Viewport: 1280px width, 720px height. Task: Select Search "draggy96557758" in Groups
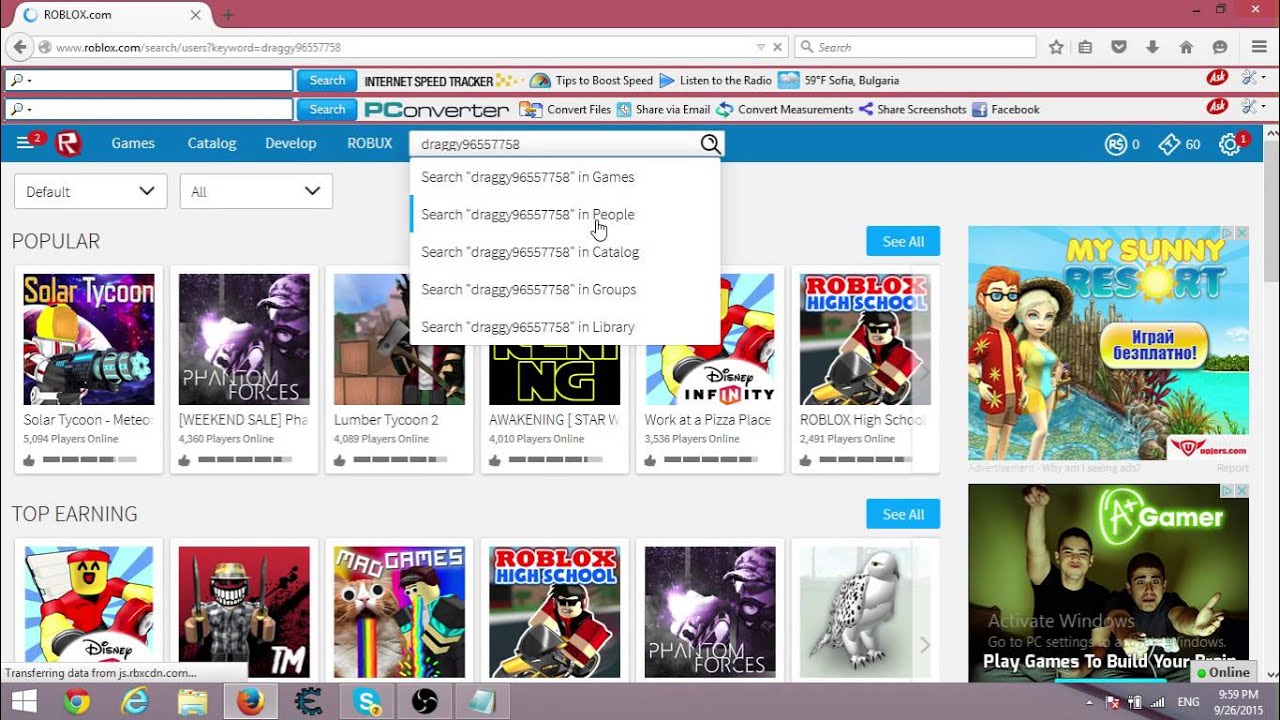(565, 289)
